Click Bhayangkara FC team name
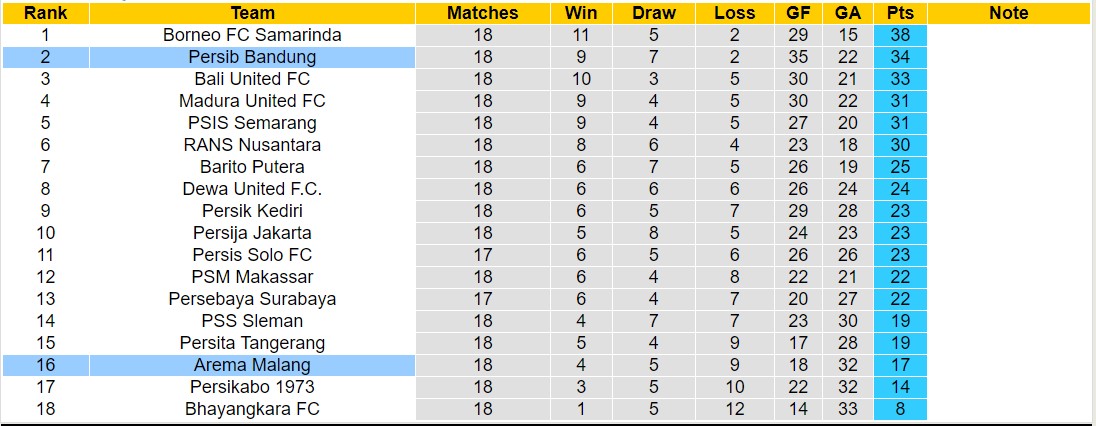 click(252, 409)
